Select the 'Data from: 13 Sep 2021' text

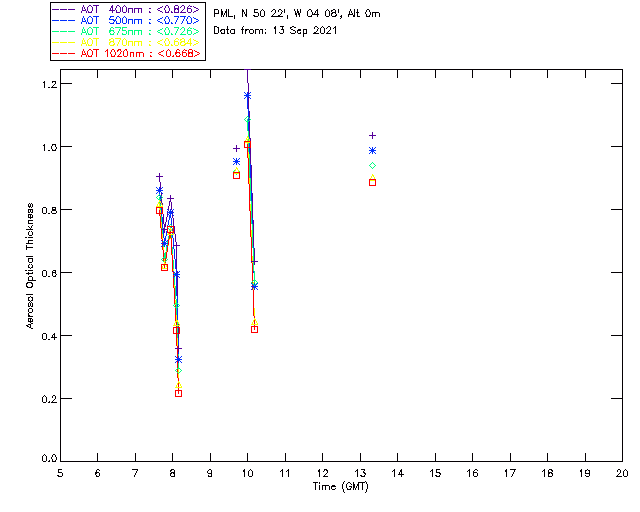point(275,31)
